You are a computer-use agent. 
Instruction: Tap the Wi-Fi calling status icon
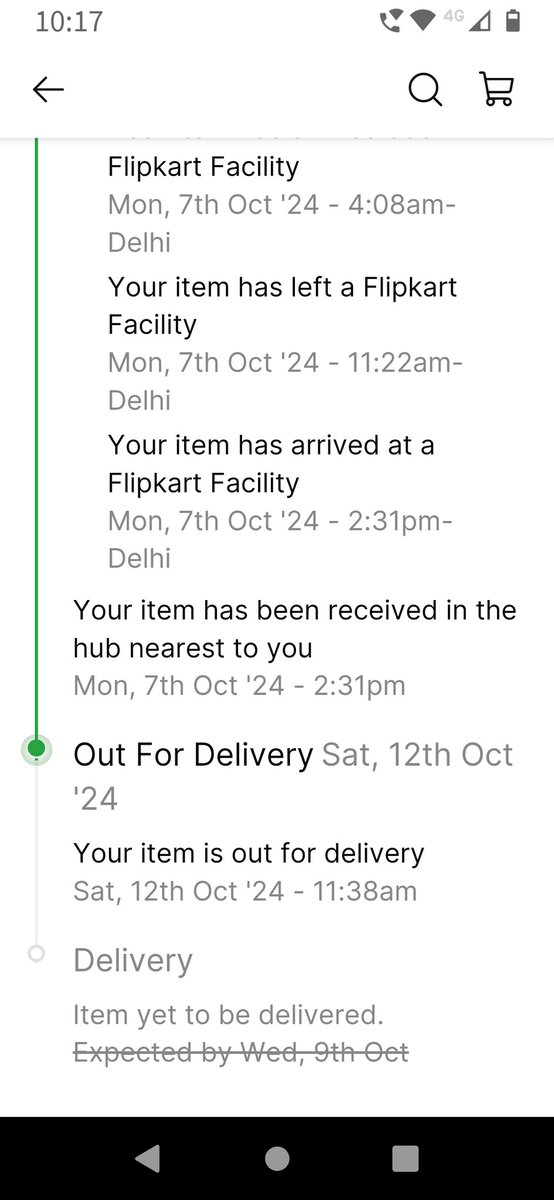[392, 21]
